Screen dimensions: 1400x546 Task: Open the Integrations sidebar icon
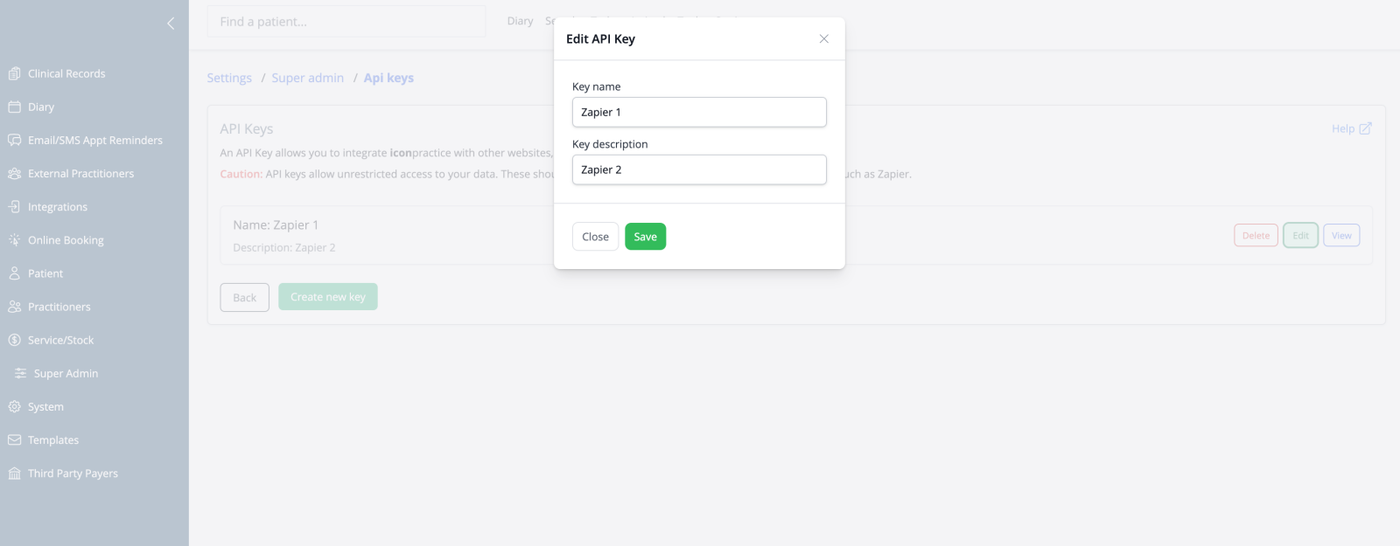14,206
